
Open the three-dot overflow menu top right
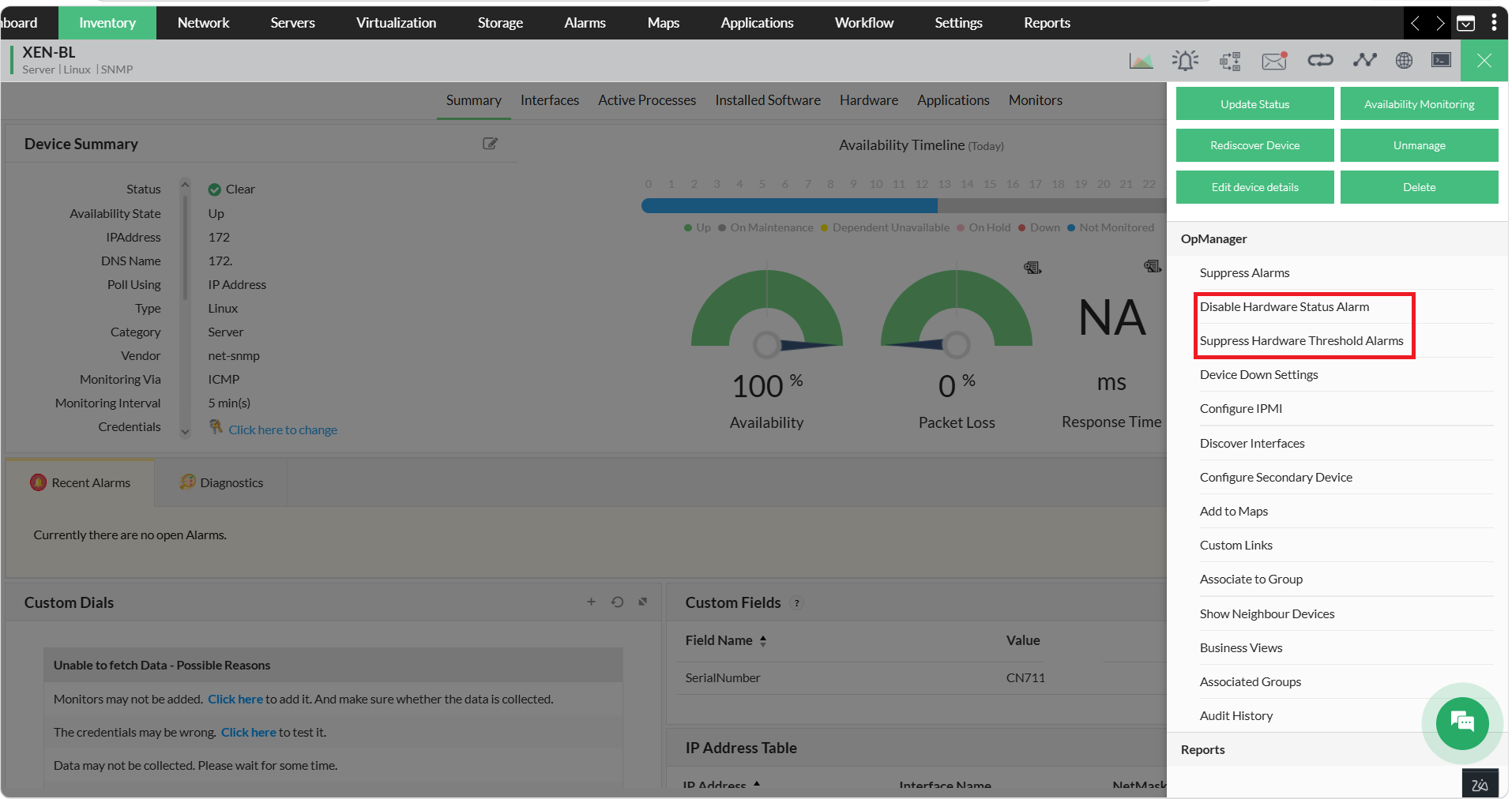[1495, 22]
